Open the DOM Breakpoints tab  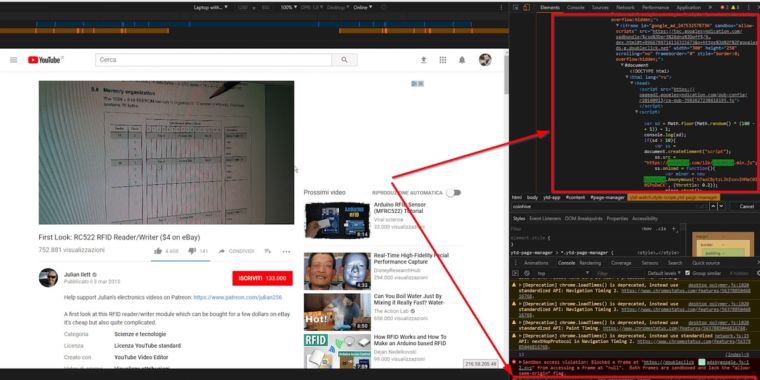click(584, 219)
